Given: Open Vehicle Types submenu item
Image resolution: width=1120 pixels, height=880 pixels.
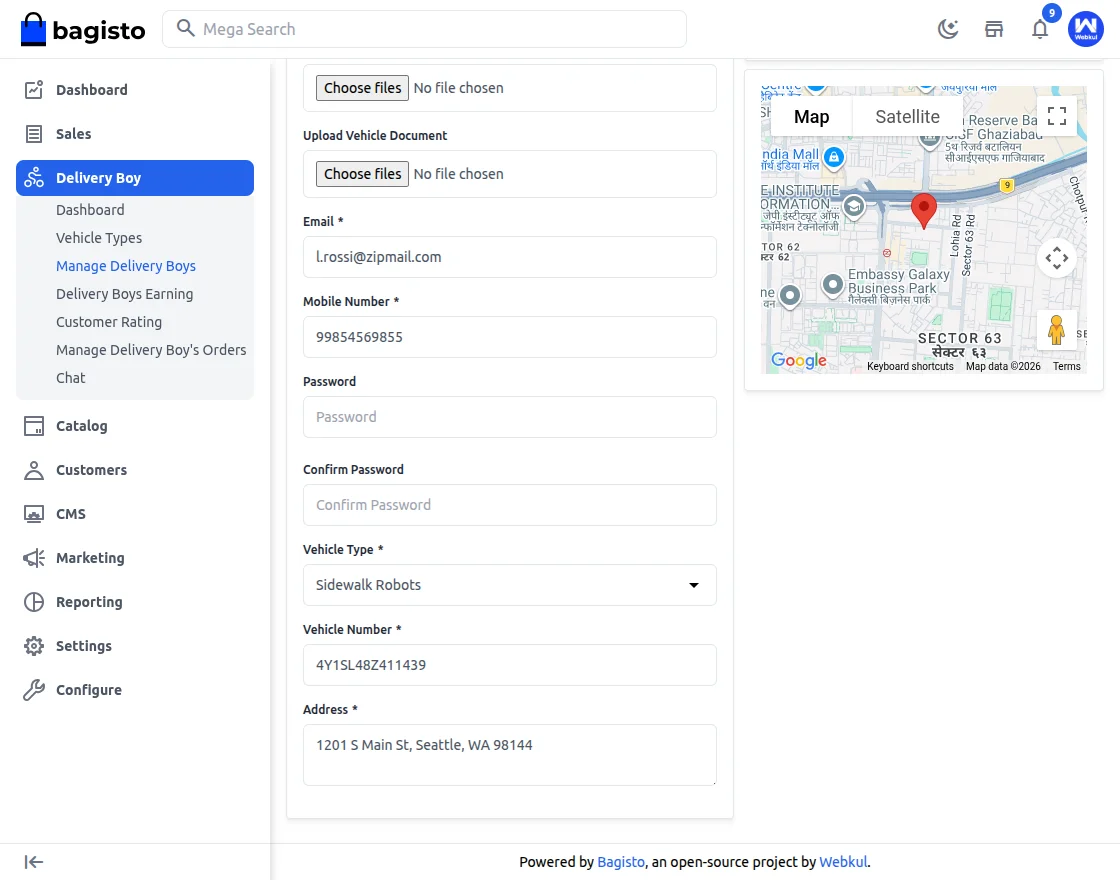Looking at the screenshot, I should 99,238.
